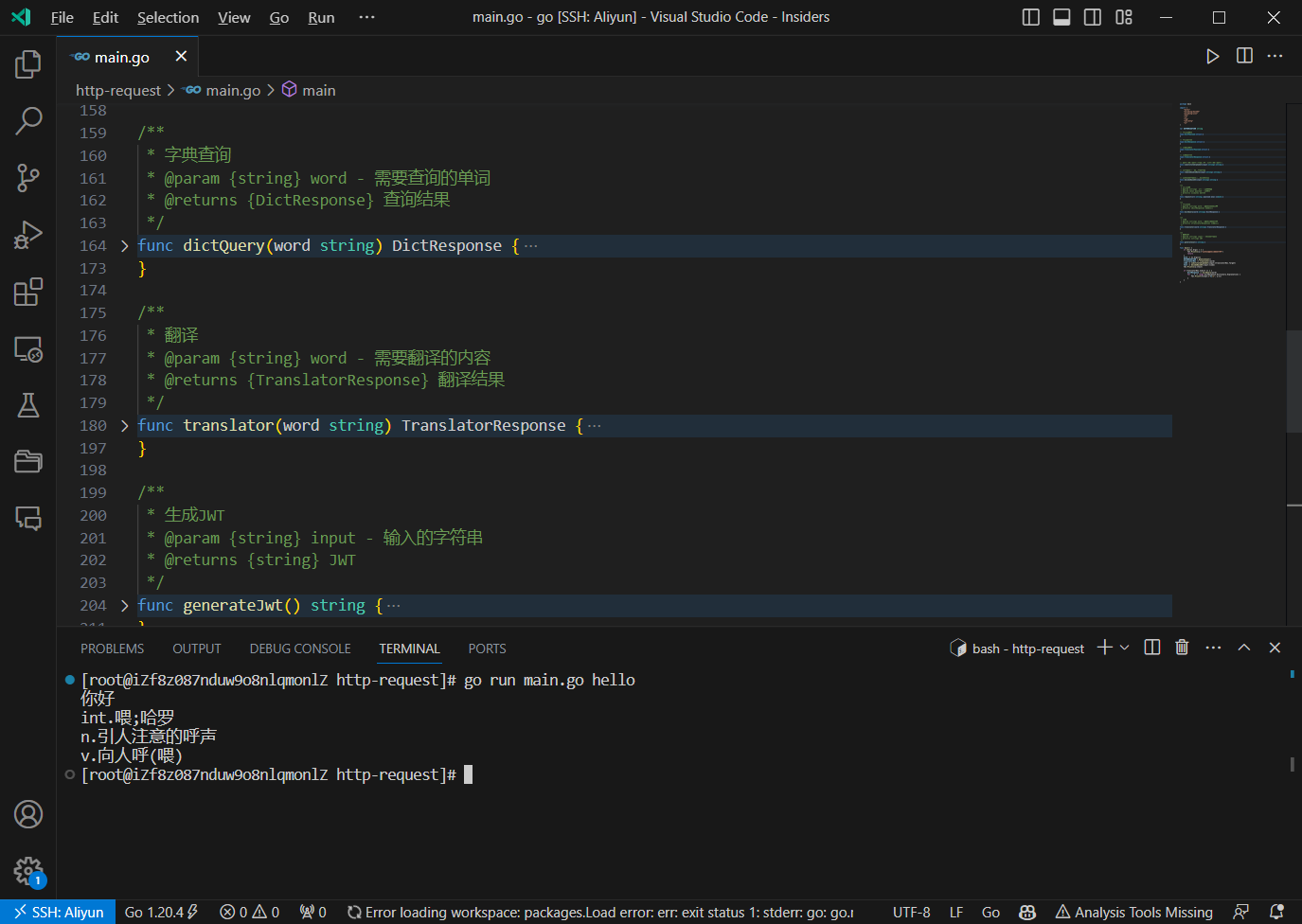Open the hidden menus ellipsis in menu bar
1302x924 pixels.
[366, 17]
